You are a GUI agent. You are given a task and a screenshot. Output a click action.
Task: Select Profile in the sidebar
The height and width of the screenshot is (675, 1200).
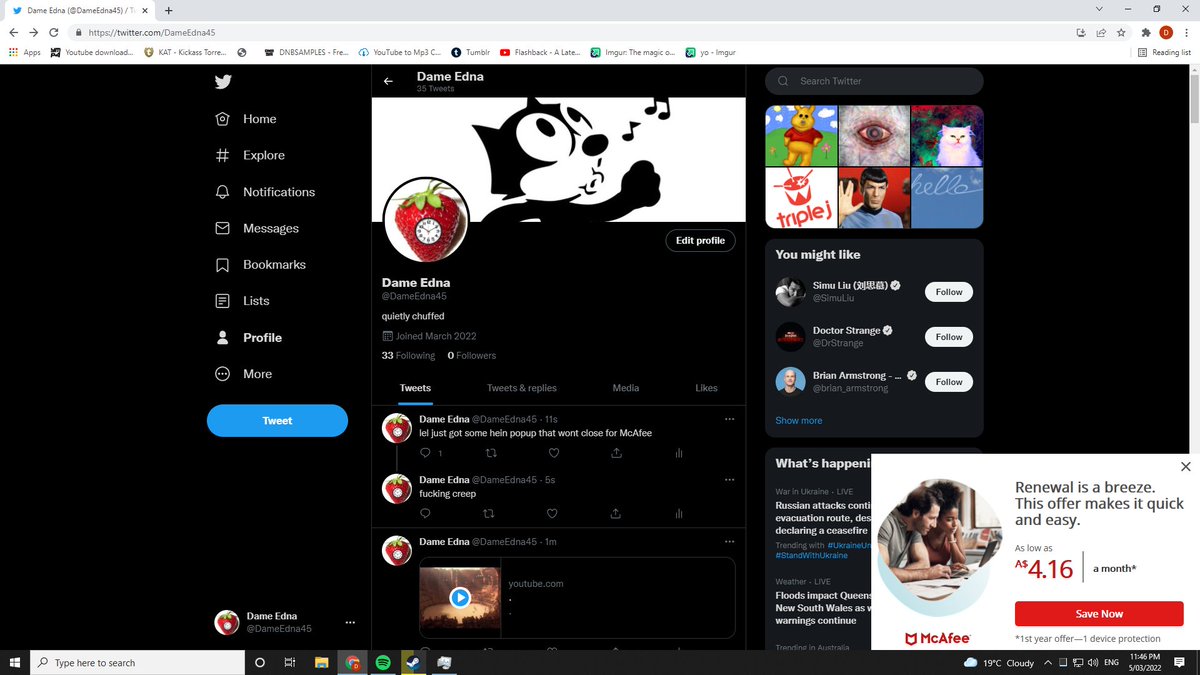[x=248, y=338]
